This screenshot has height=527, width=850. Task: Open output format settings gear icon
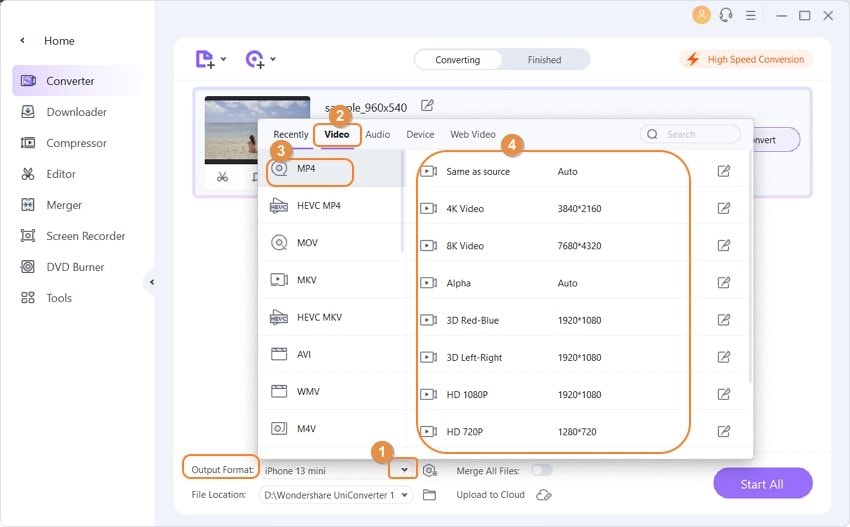click(x=430, y=471)
